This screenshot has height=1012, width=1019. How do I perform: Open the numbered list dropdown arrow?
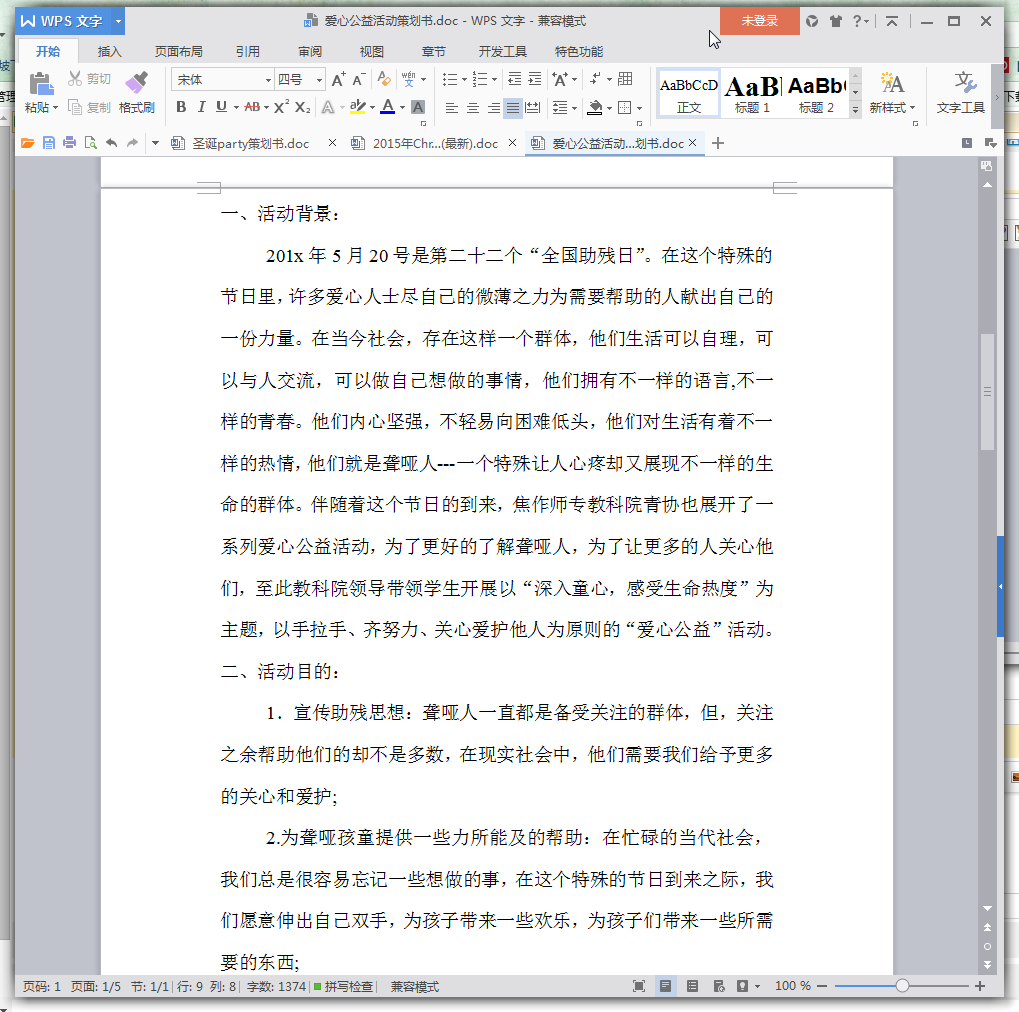(495, 80)
